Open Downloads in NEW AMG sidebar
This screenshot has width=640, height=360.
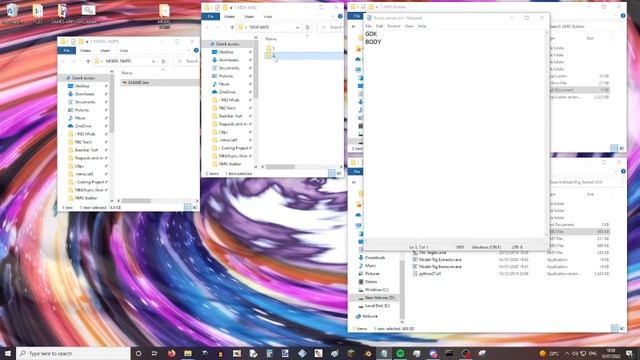(x=229, y=60)
